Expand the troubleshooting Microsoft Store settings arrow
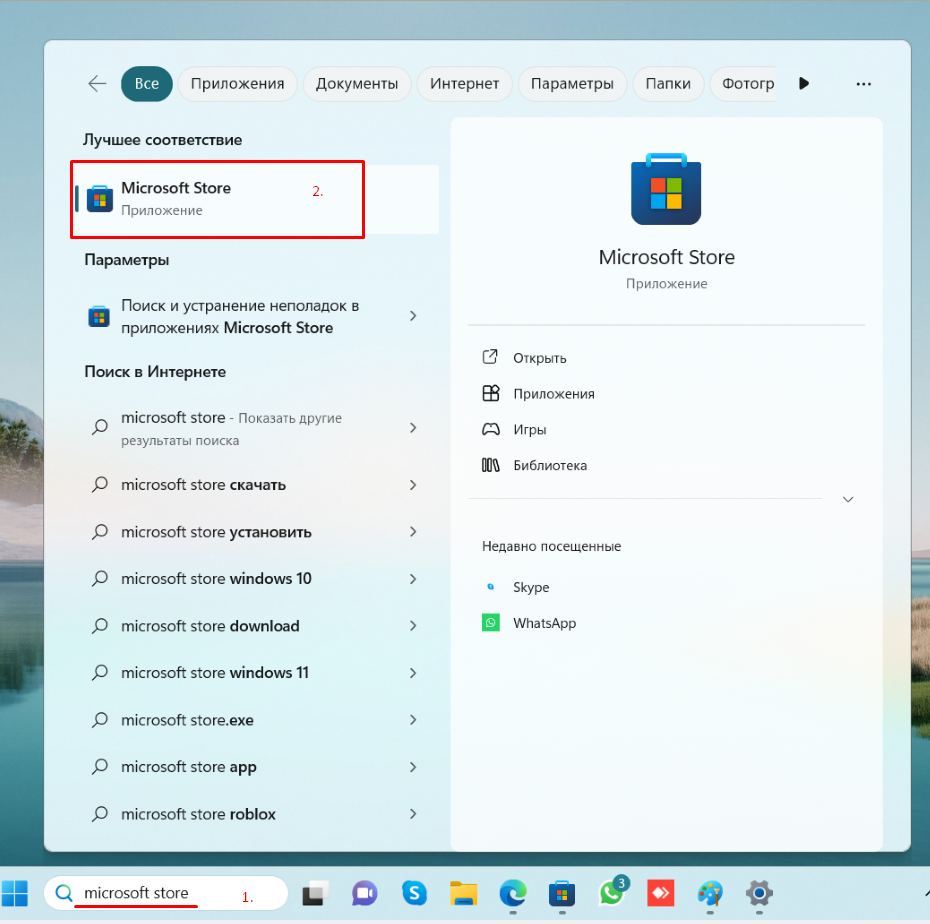The height and width of the screenshot is (924, 930). [x=413, y=316]
